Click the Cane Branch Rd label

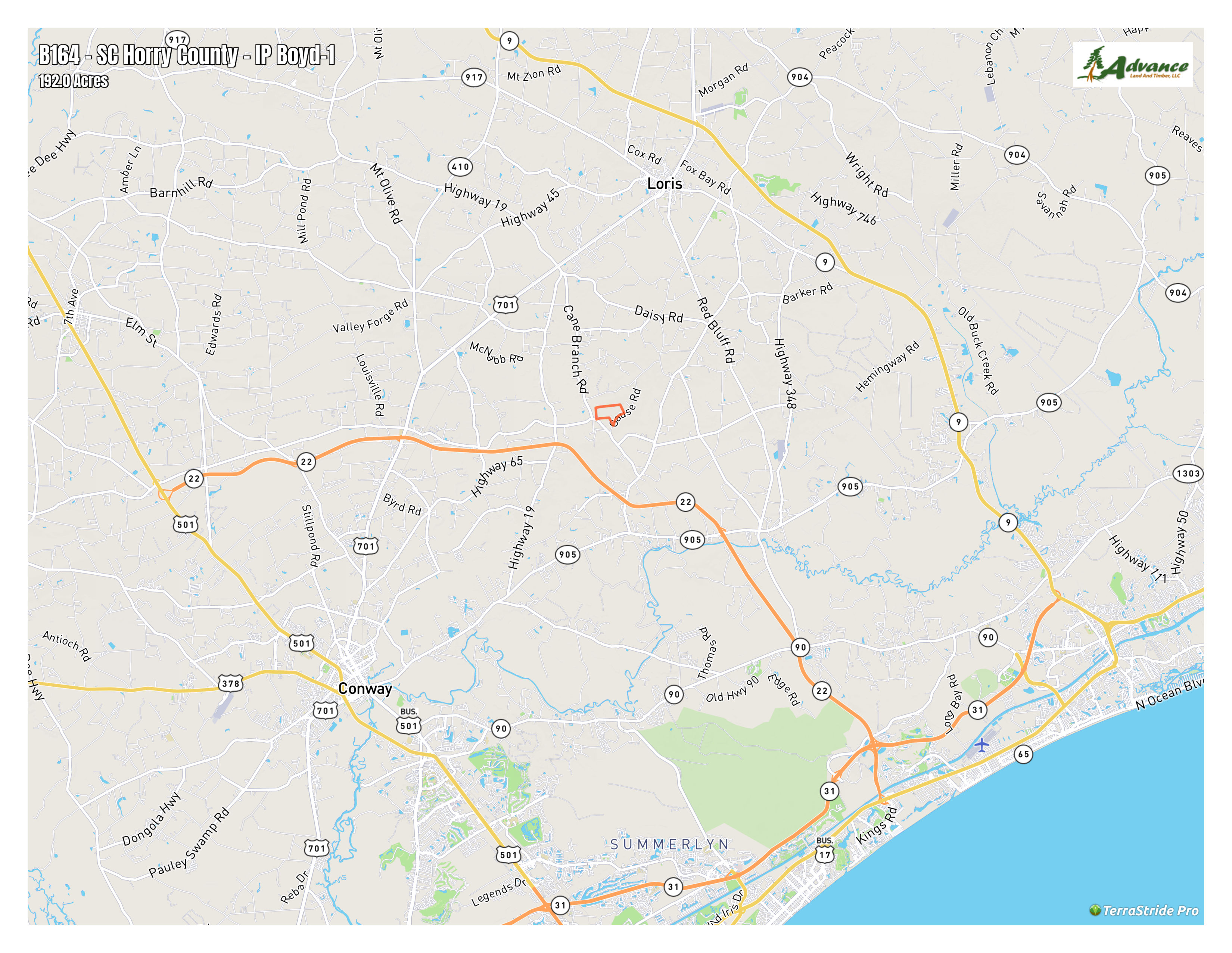576,349
